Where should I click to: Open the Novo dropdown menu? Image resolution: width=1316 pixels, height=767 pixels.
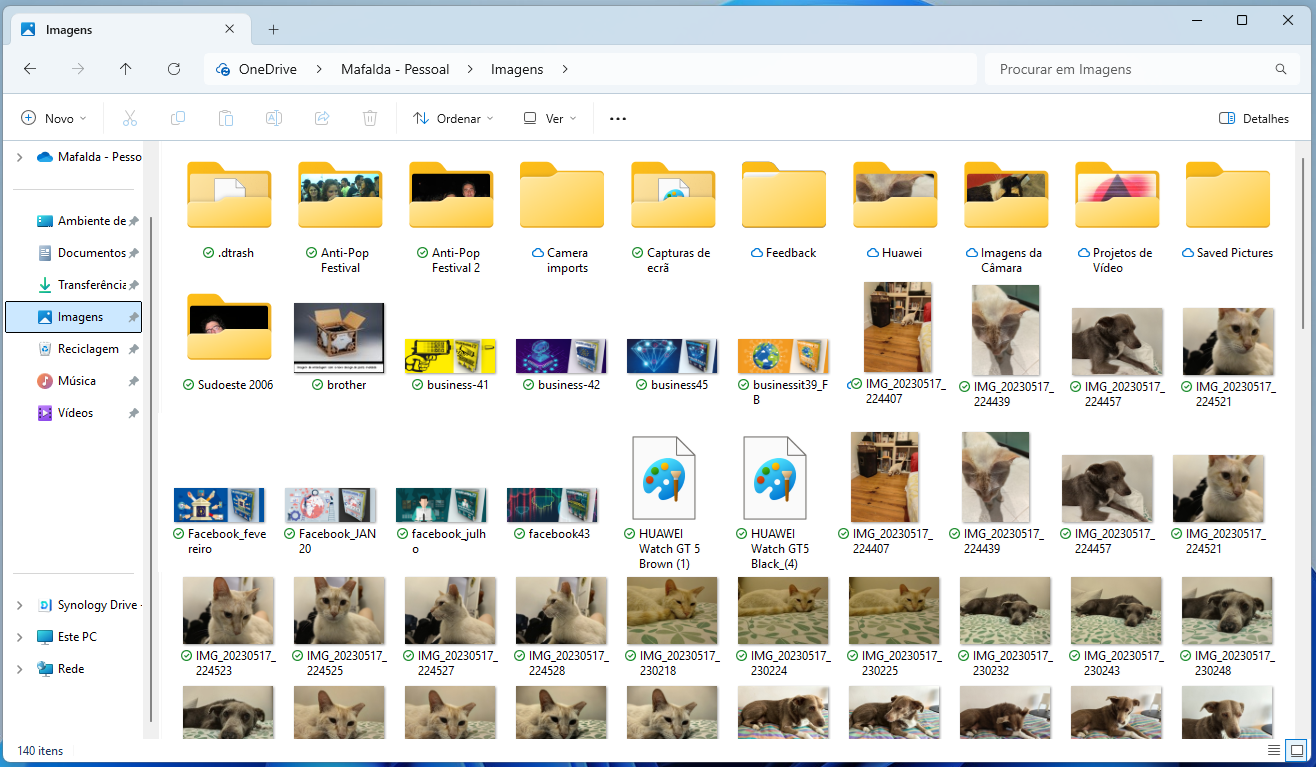tap(54, 118)
